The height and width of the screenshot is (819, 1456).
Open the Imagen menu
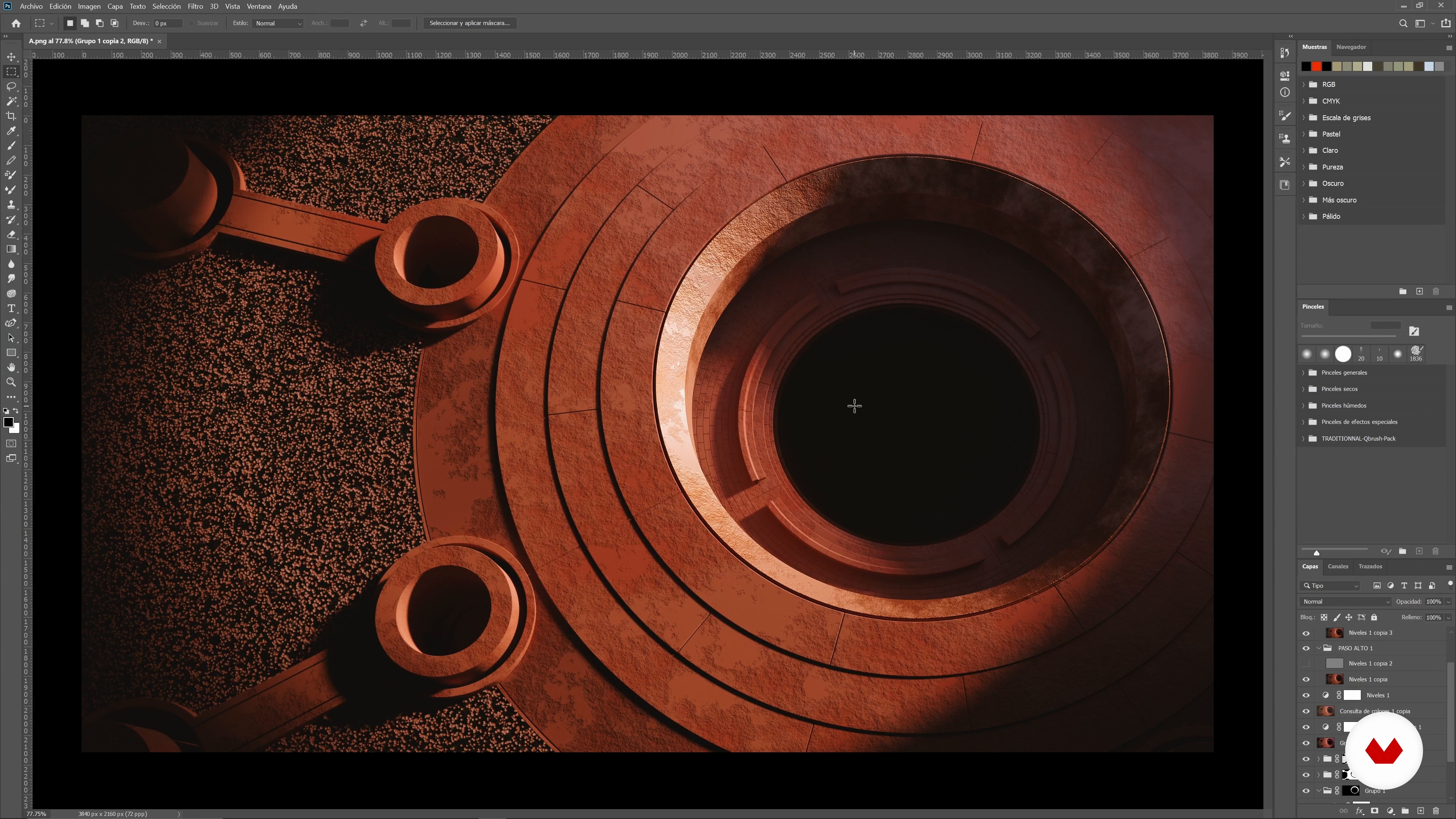click(89, 6)
